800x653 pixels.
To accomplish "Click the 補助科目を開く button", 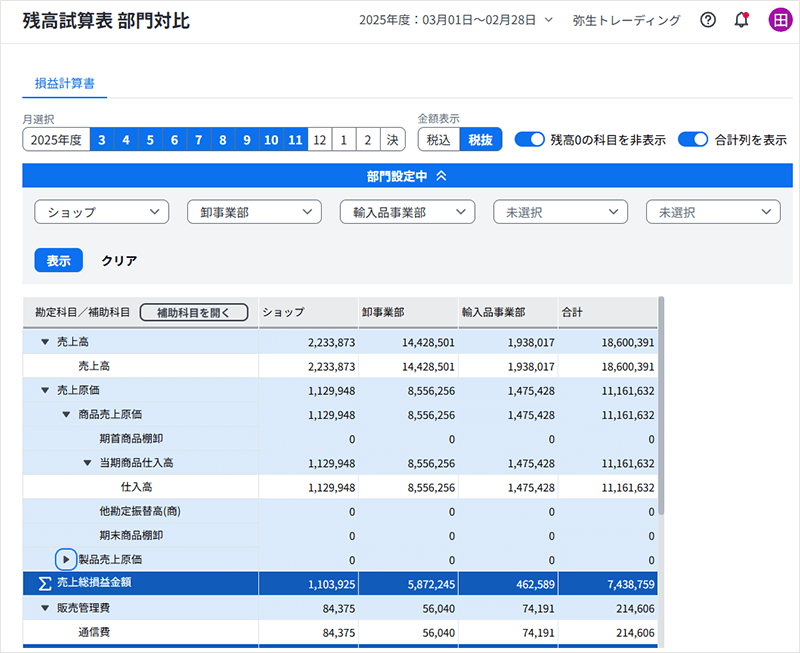I will [193, 312].
